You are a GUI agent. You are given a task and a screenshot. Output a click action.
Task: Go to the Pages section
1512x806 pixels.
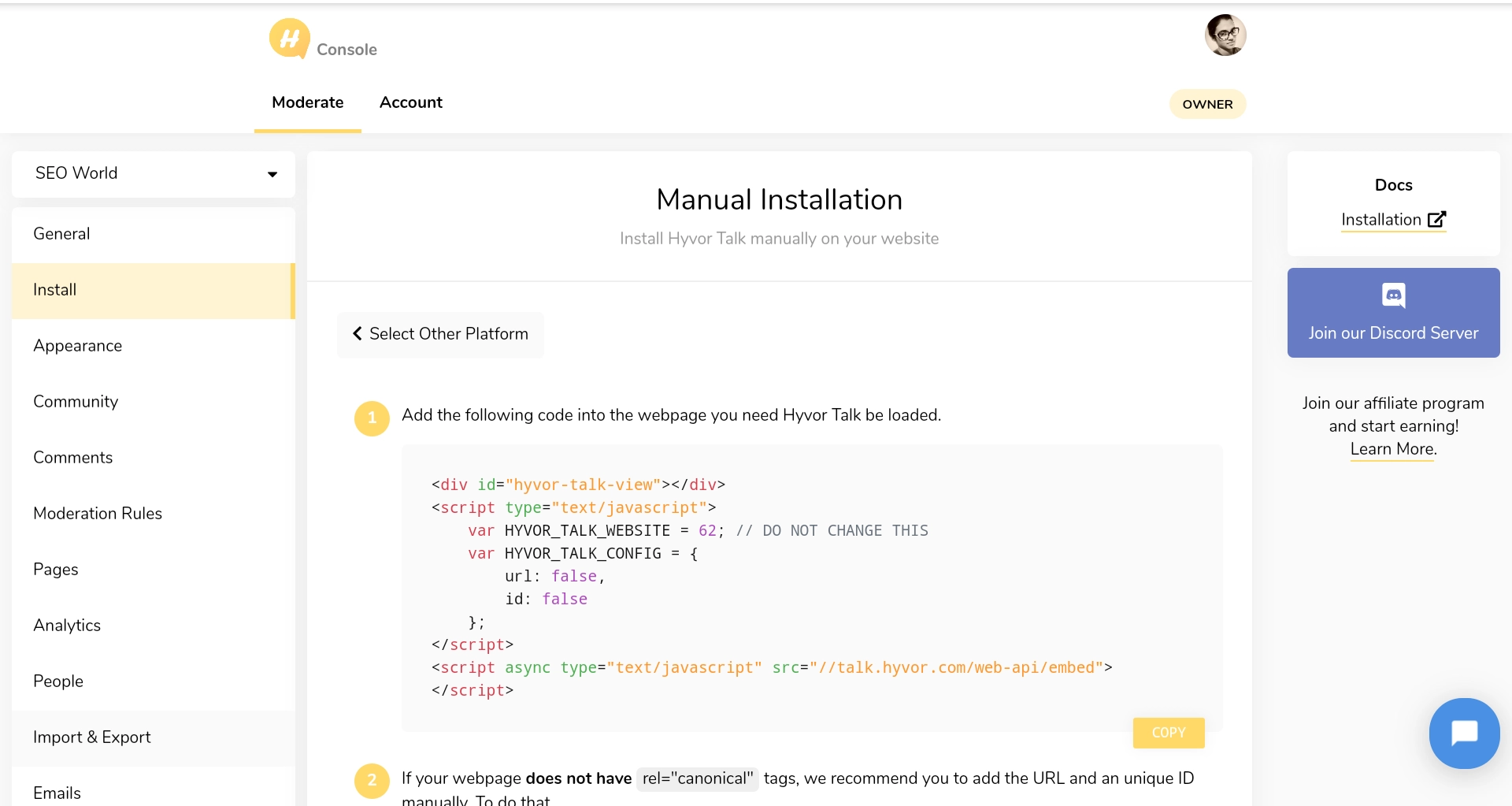click(154, 570)
